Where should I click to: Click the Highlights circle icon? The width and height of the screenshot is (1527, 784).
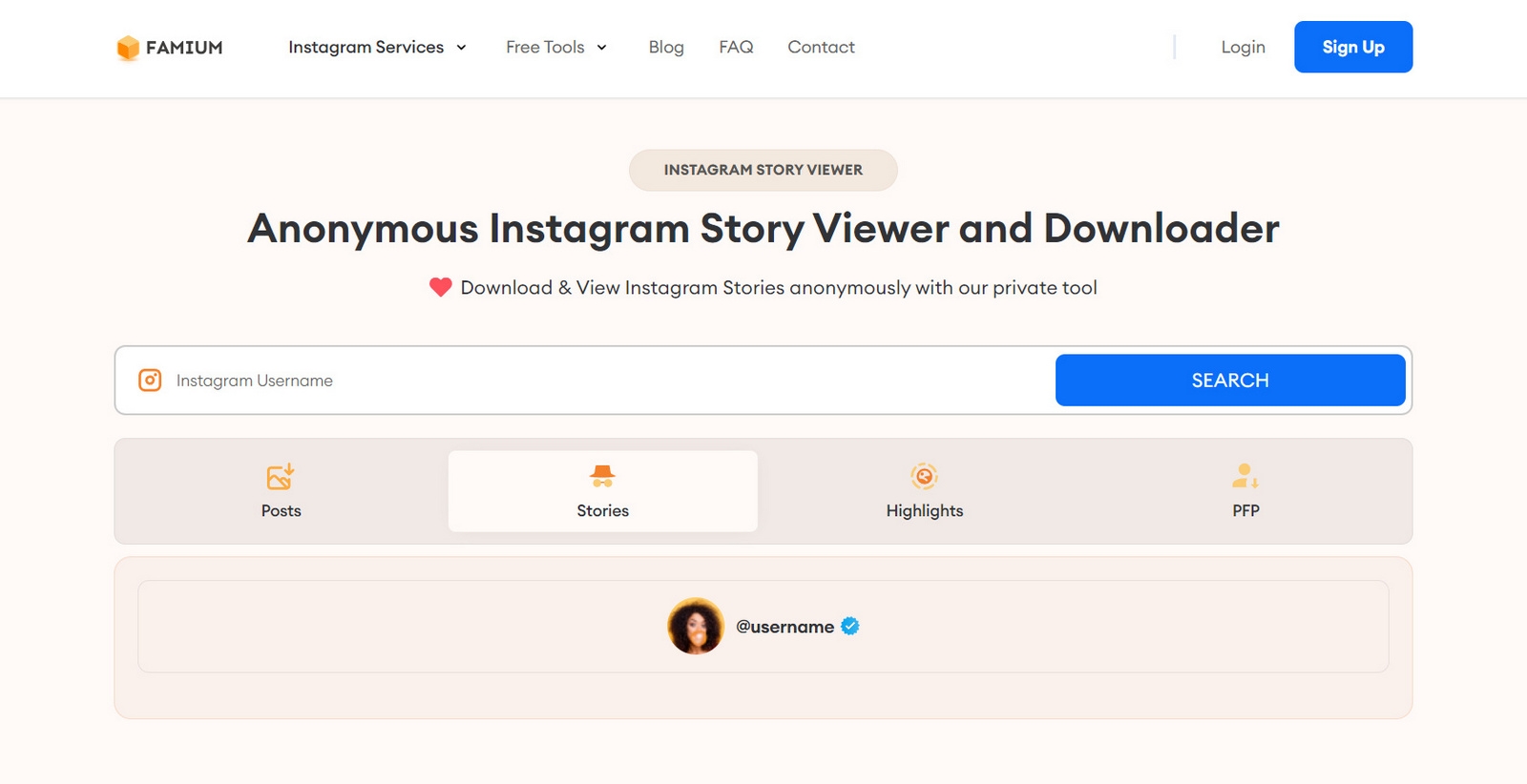pyautogui.click(x=924, y=476)
